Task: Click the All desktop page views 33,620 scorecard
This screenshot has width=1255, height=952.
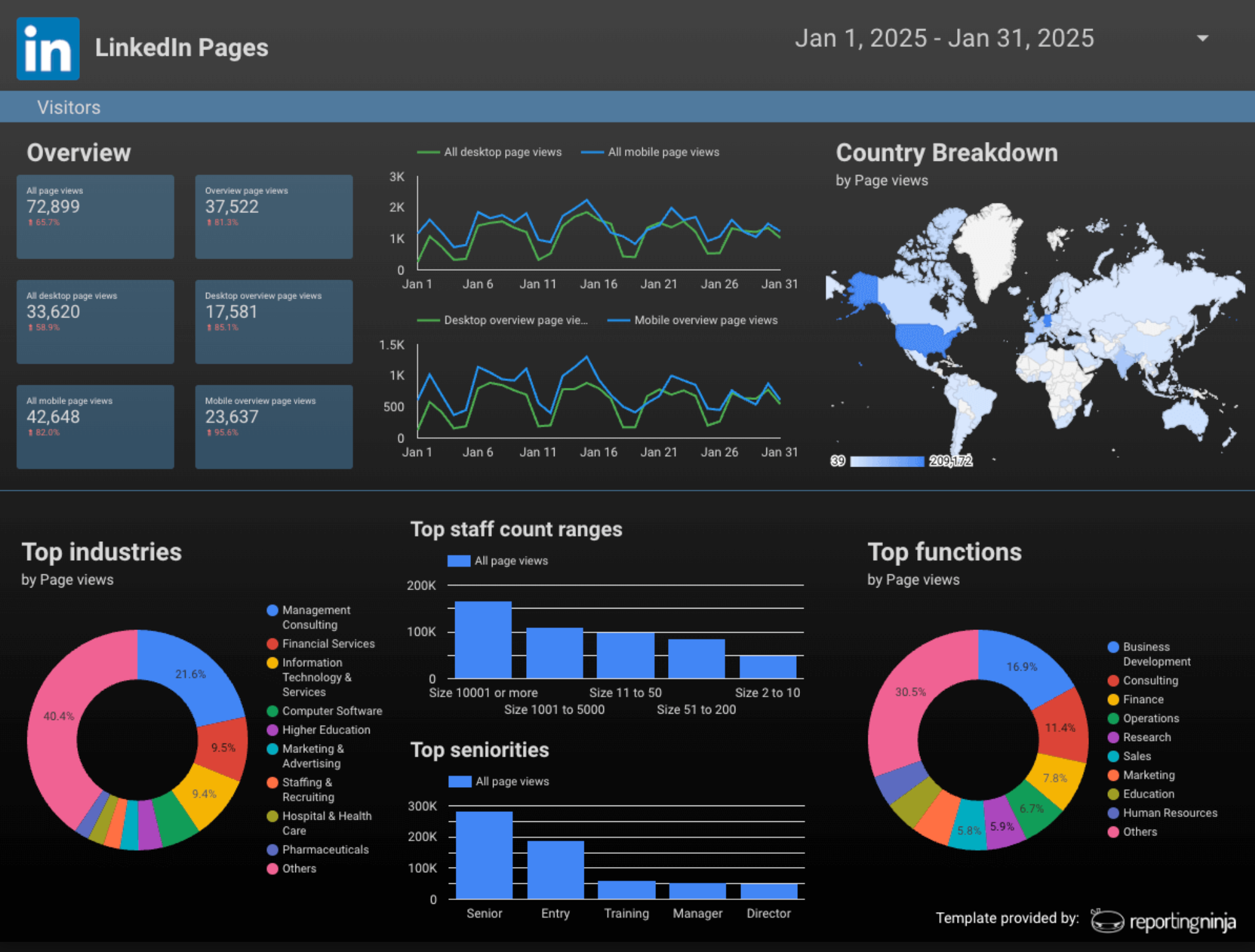Action: point(95,322)
